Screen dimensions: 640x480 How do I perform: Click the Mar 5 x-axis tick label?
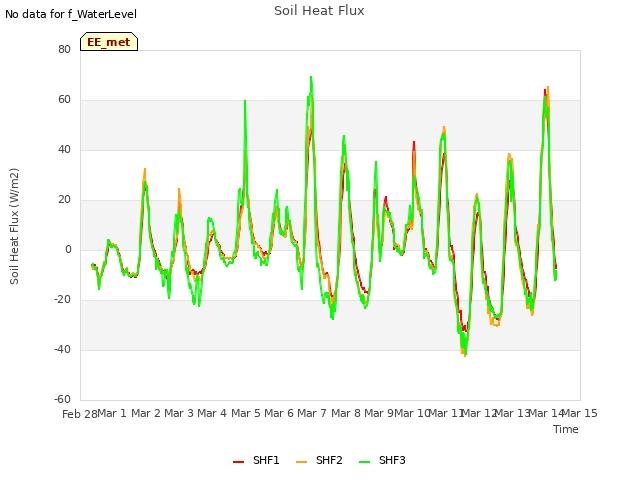(246, 413)
